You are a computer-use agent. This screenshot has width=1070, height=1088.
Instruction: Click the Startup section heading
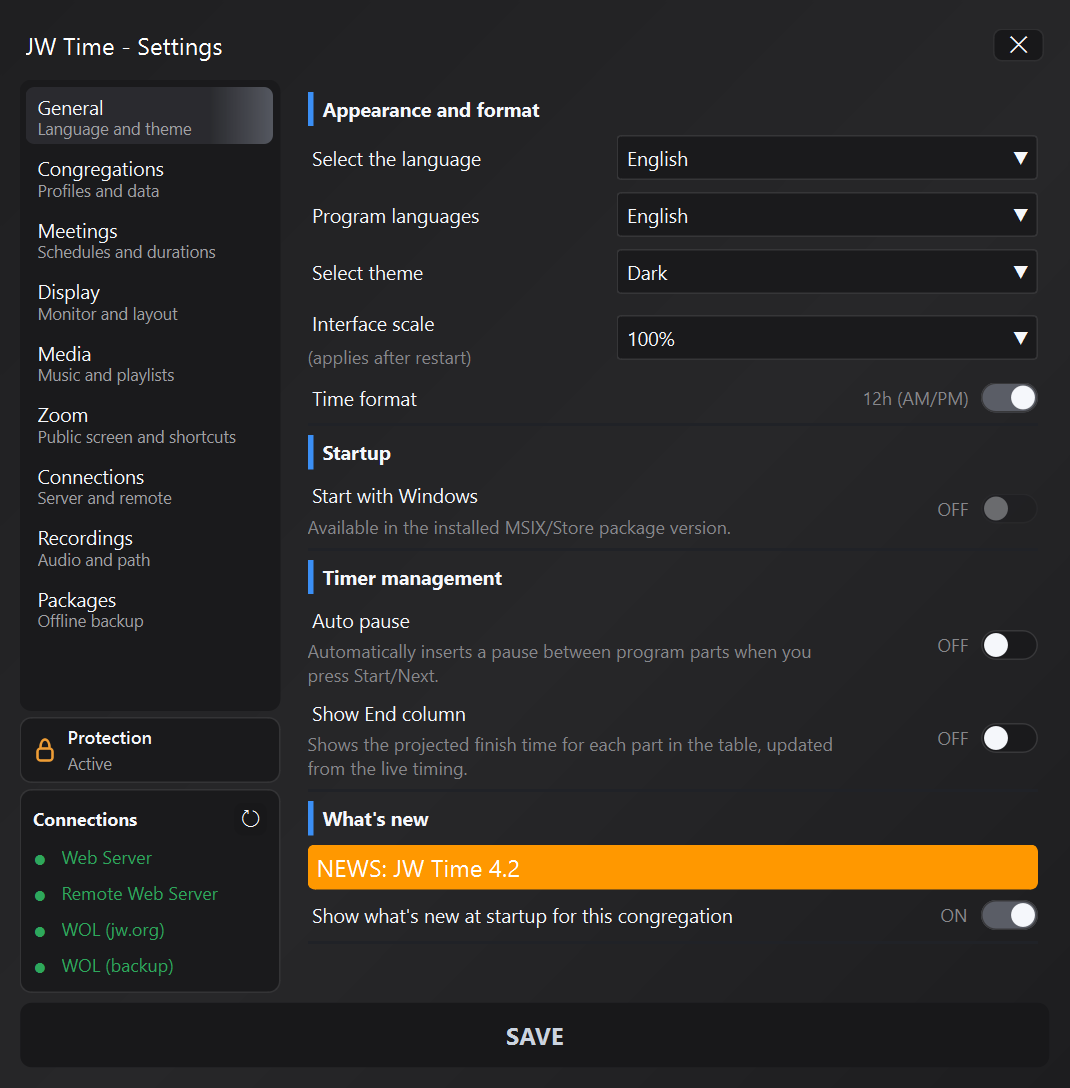click(x=357, y=453)
